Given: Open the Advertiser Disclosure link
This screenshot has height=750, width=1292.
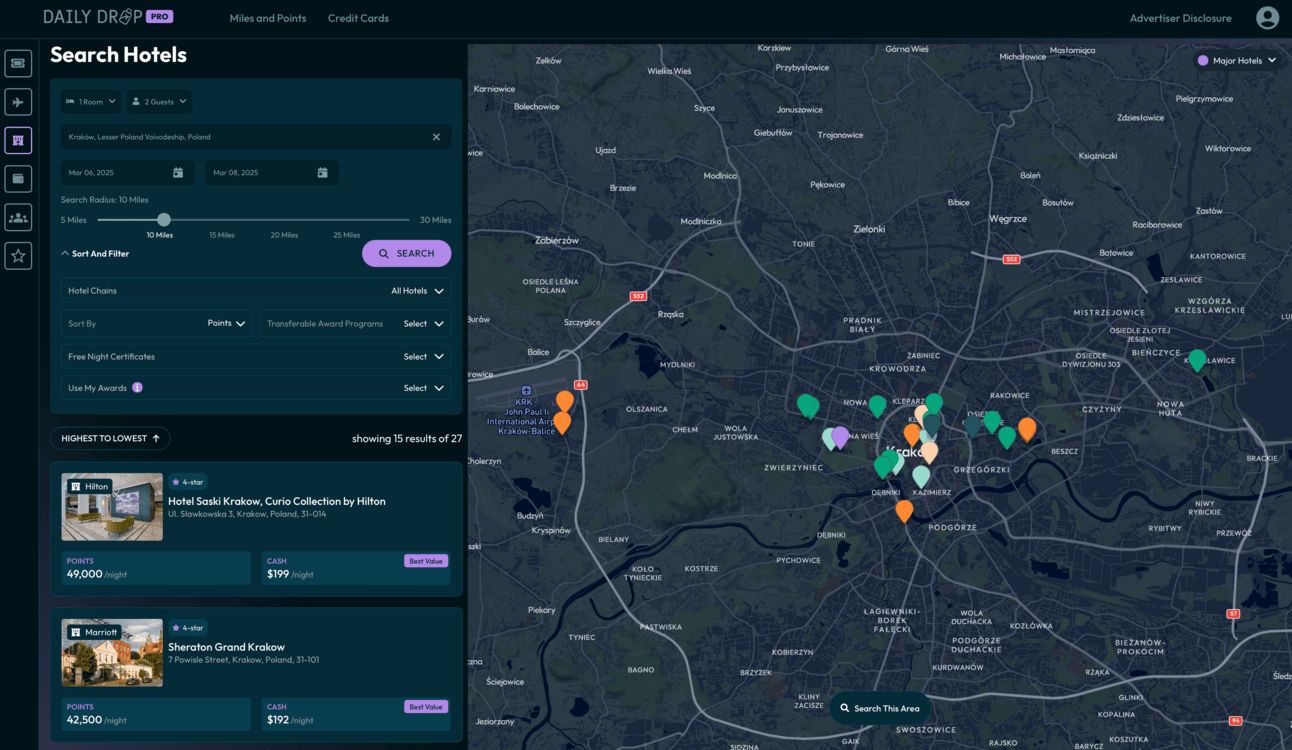Looking at the screenshot, I should [x=1180, y=18].
